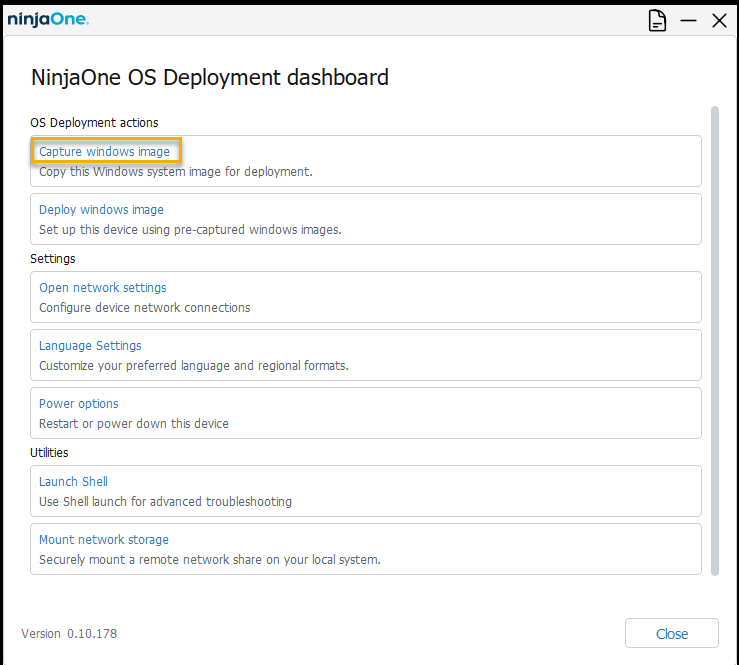The width and height of the screenshot is (739, 665).
Task: Select Mount network storage
Action: pyautogui.click(x=104, y=540)
